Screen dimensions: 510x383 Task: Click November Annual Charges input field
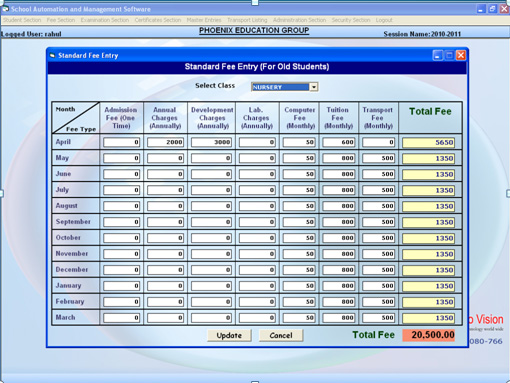tap(165, 254)
